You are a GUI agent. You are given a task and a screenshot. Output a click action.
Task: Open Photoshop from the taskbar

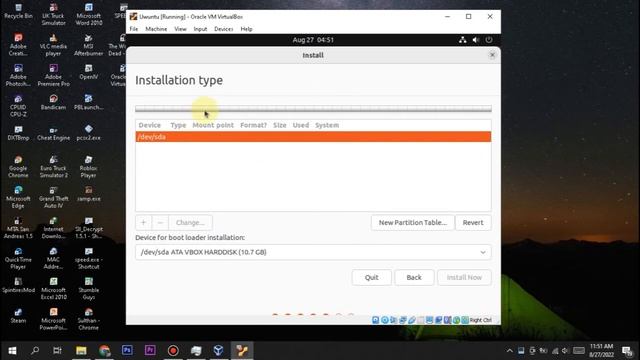(x=127, y=351)
